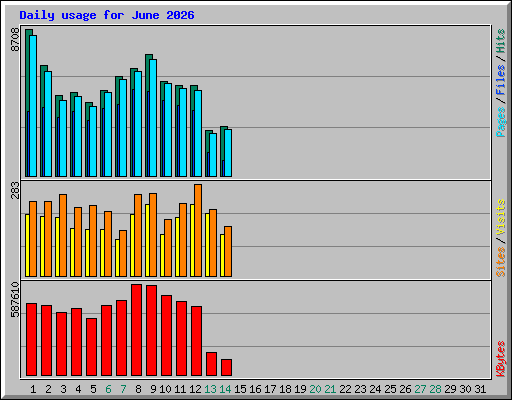Click the Pages legend label
This screenshot has width=512, height=400.
click(x=501, y=122)
